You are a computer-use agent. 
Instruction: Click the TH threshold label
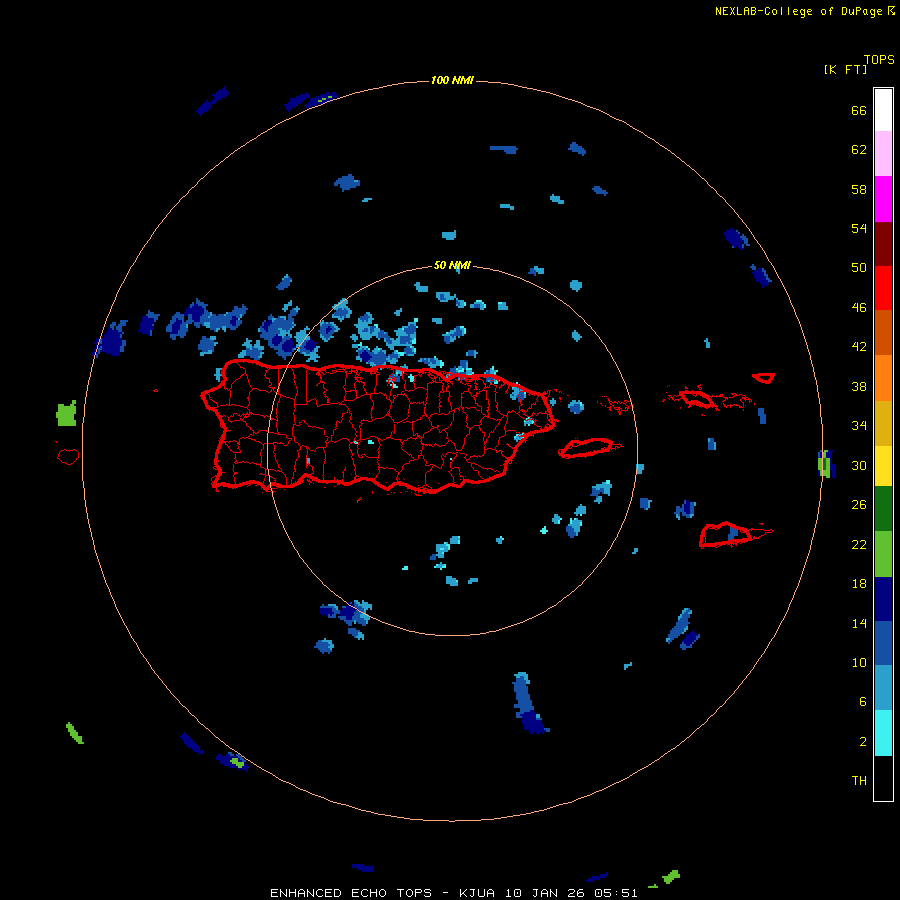859,781
